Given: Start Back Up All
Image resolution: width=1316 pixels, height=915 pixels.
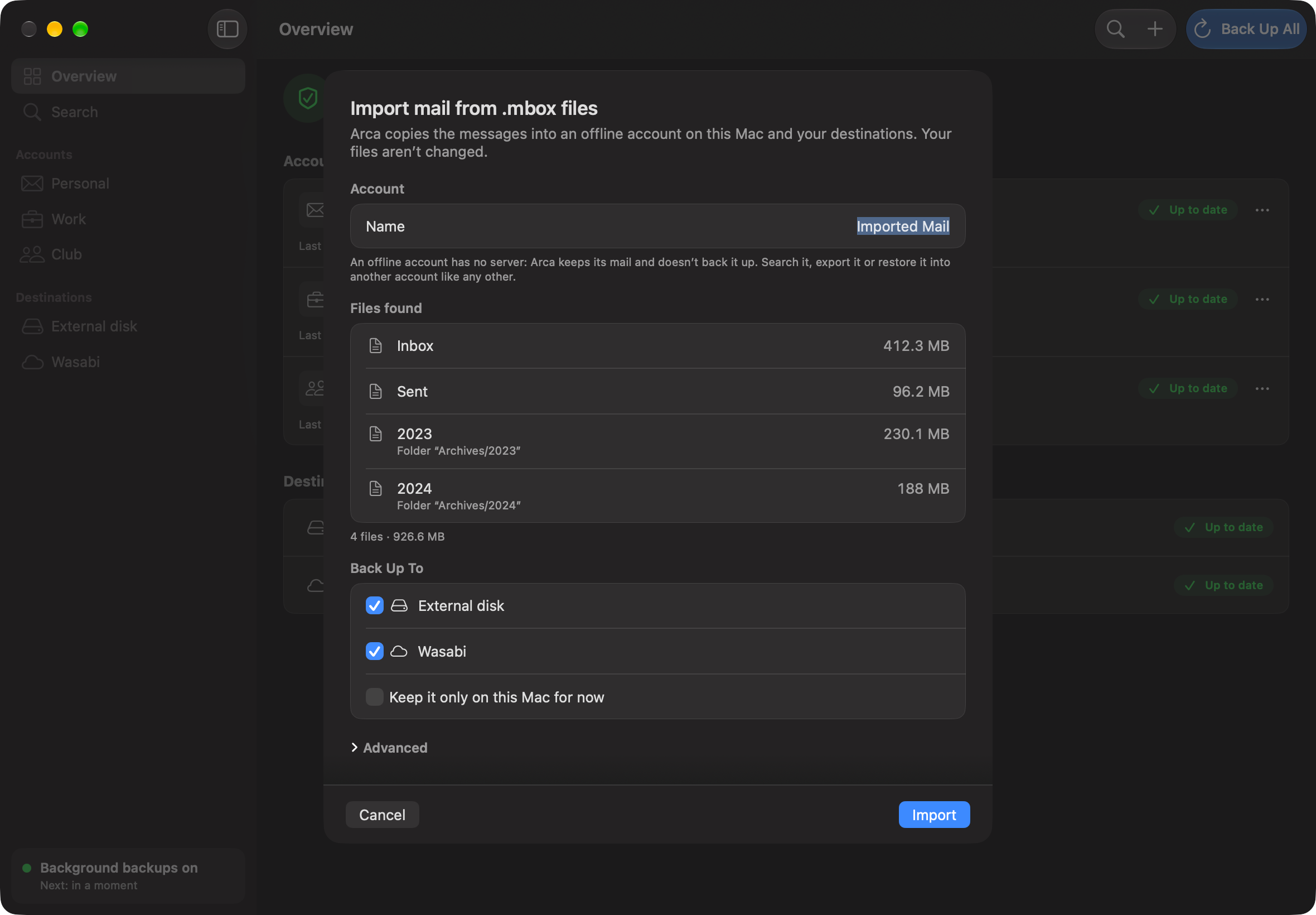Looking at the screenshot, I should click(x=1247, y=28).
